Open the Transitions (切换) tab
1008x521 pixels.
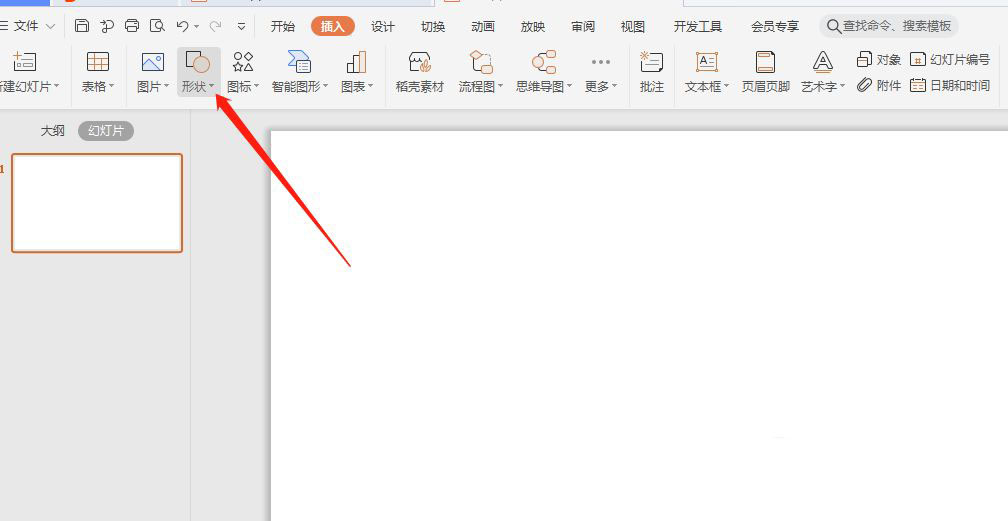pyautogui.click(x=433, y=26)
